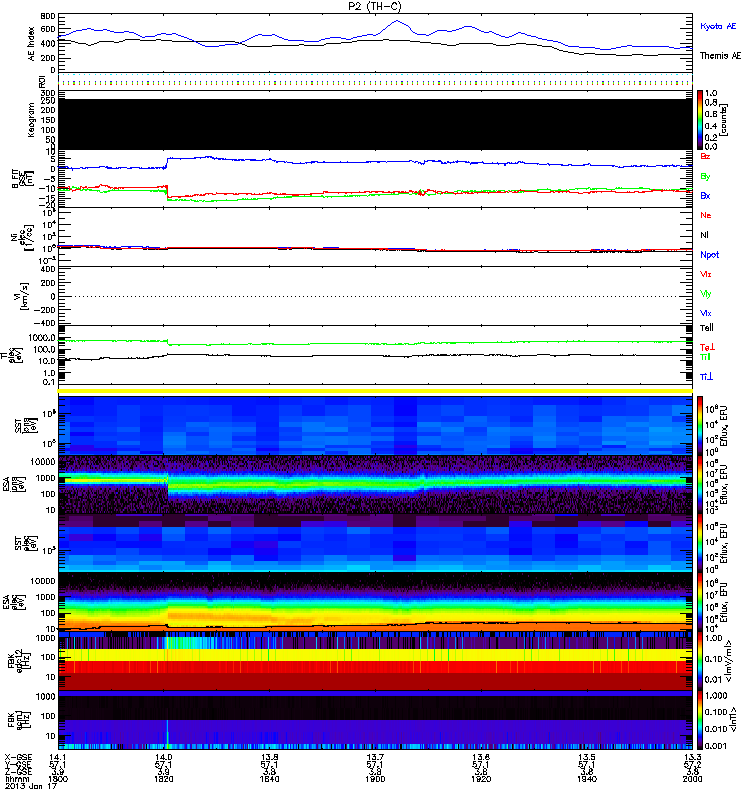This screenshot has width=750, height=800.
Task: Click the P2 (TH-C) plot title
Action: (x=375, y=6)
